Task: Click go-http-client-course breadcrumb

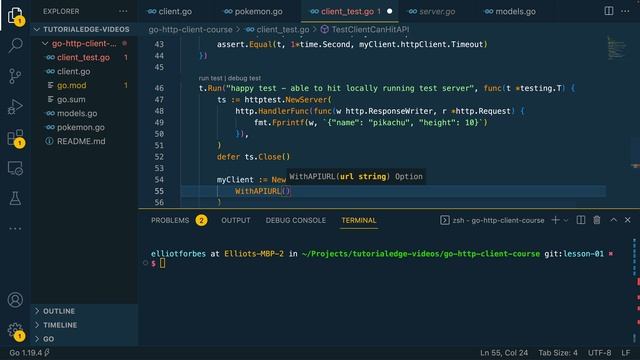Action: pos(190,29)
